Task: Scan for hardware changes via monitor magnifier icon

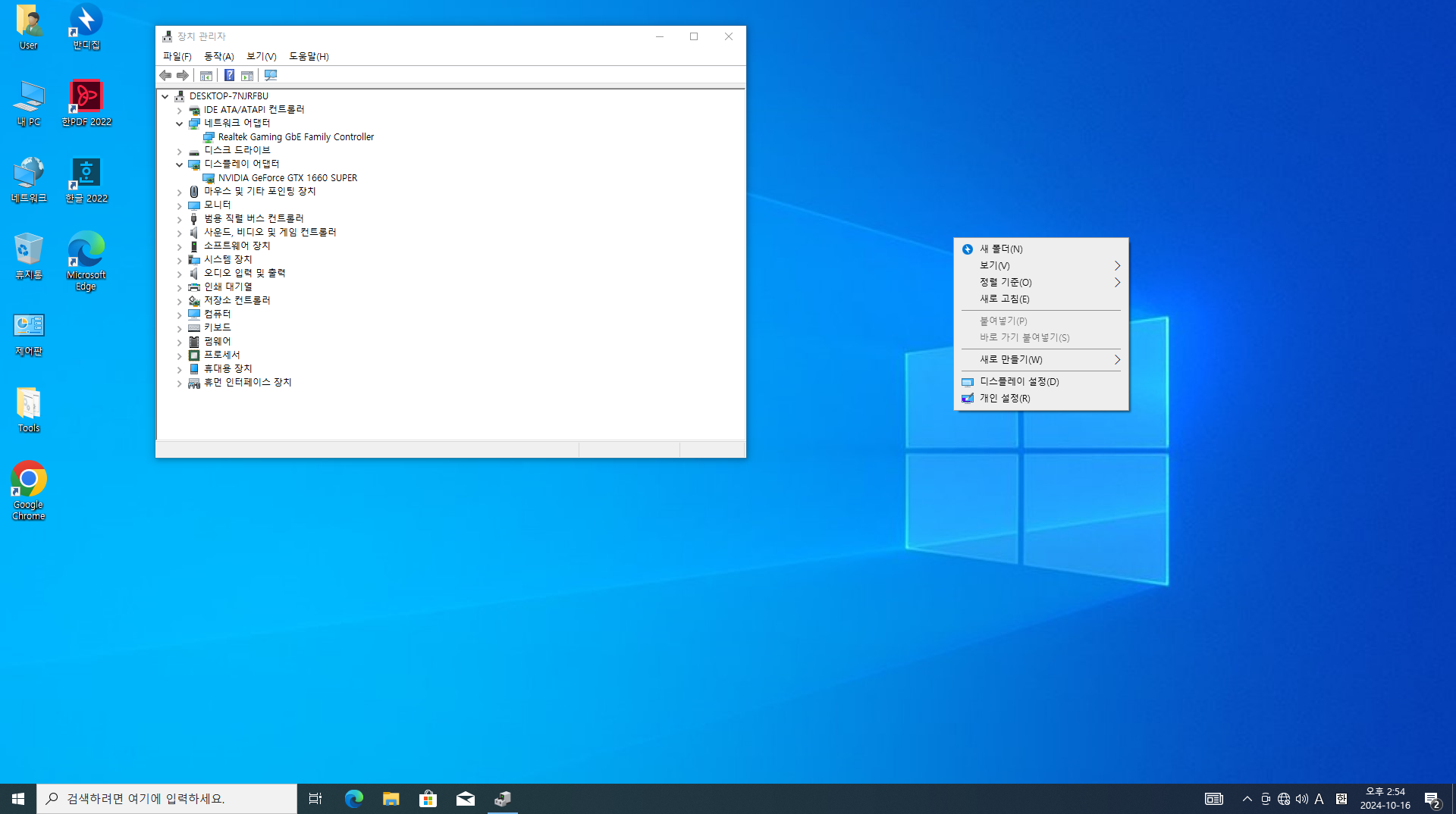Action: tap(271, 75)
